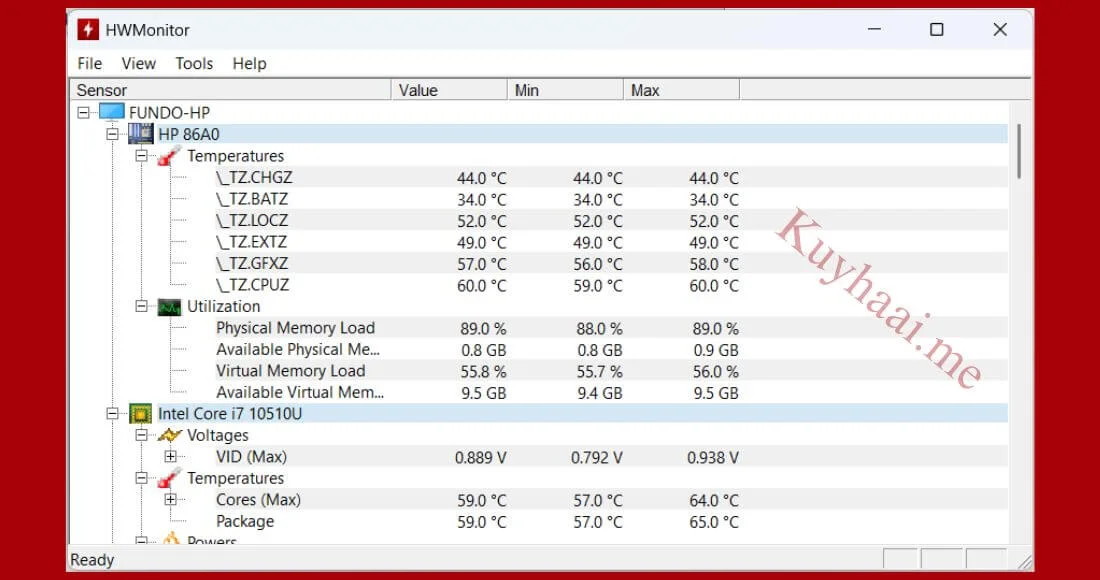Expand the Cores (Max) entry

coord(170,500)
